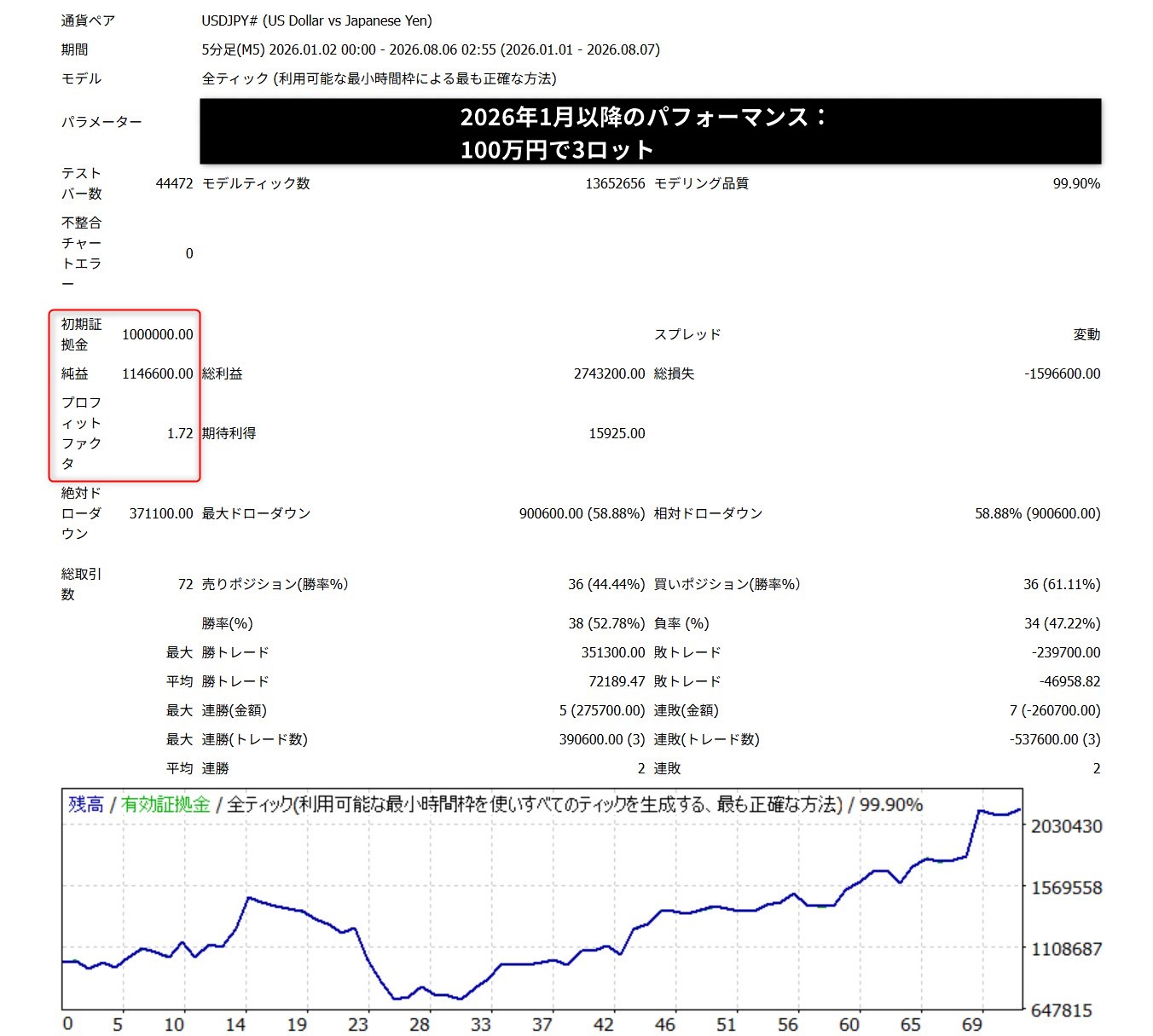Image resolution: width=1153 pixels, height=1036 pixels.
Task: Click the win rate value 38 (52.78%)
Action: [606, 623]
